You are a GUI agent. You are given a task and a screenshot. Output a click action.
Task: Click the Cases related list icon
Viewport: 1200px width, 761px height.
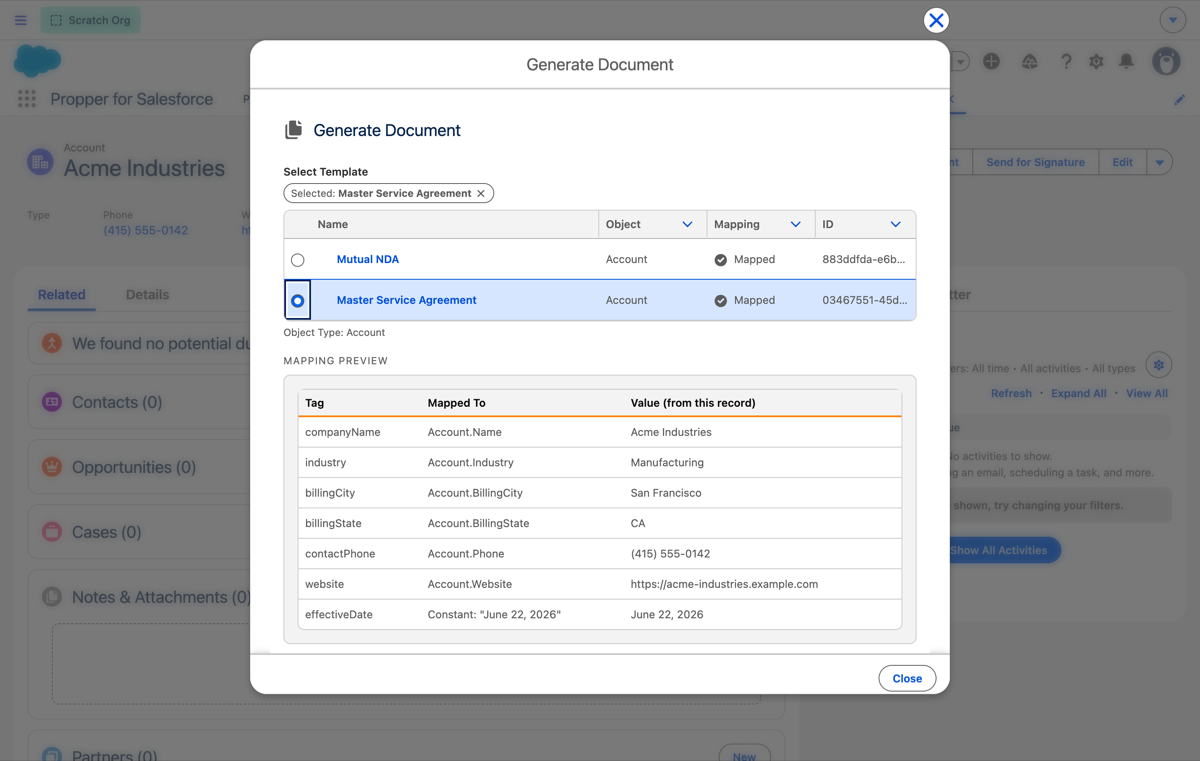(52, 532)
